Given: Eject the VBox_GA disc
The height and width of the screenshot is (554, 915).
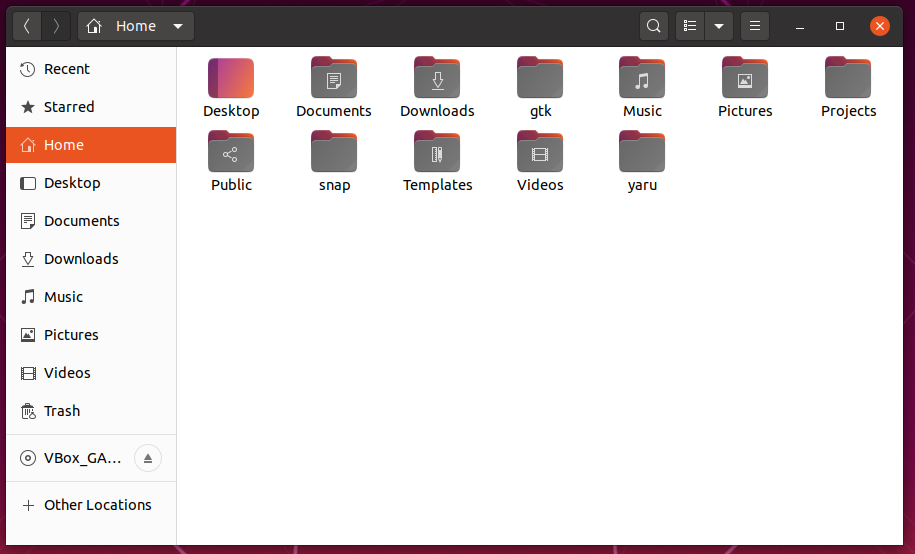Looking at the screenshot, I should point(148,458).
